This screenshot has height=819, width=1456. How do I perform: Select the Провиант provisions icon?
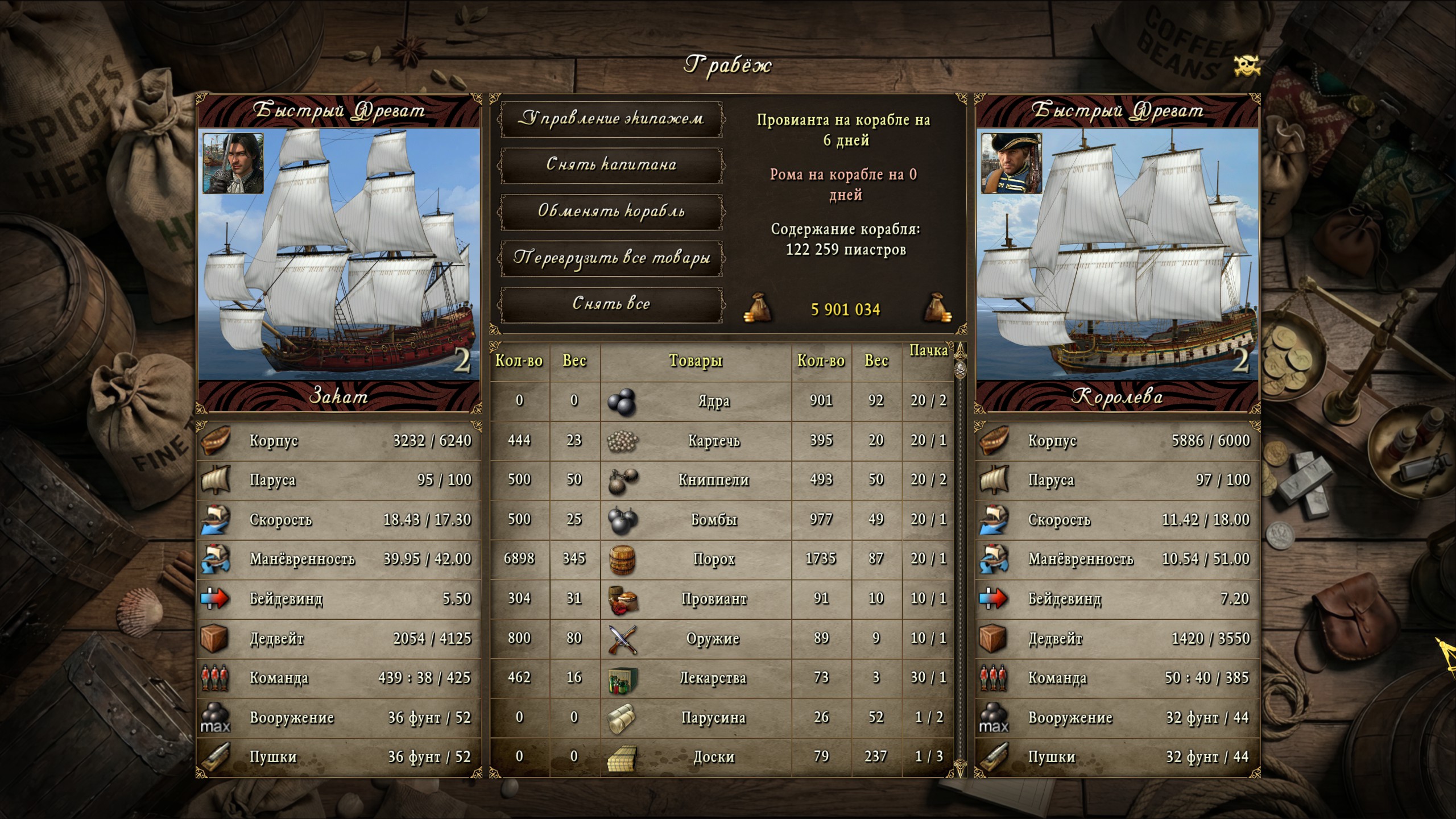click(x=622, y=599)
